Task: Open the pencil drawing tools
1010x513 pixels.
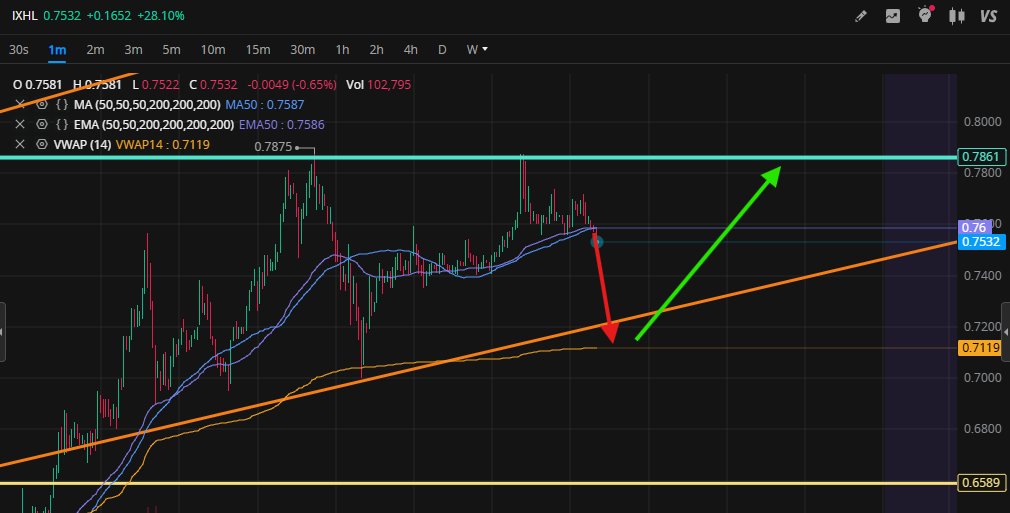Action: click(x=861, y=16)
